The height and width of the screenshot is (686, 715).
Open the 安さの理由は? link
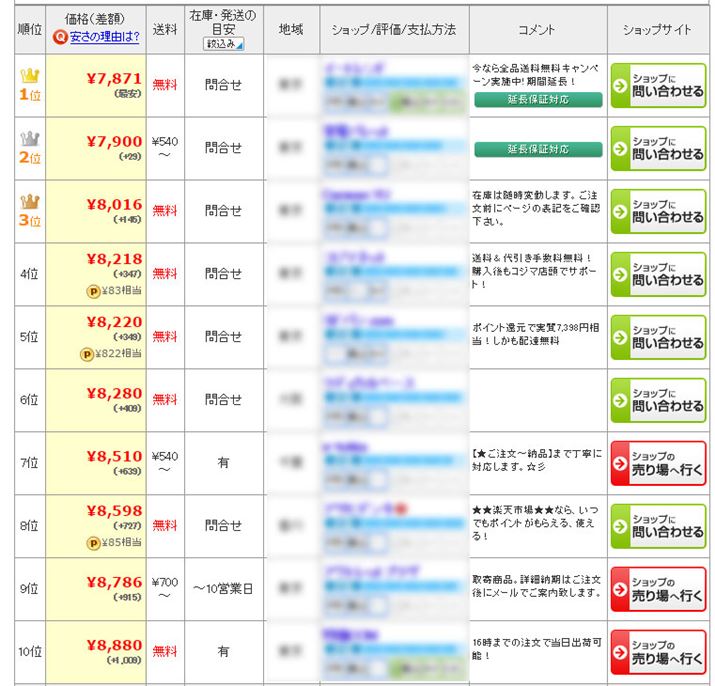[103, 37]
